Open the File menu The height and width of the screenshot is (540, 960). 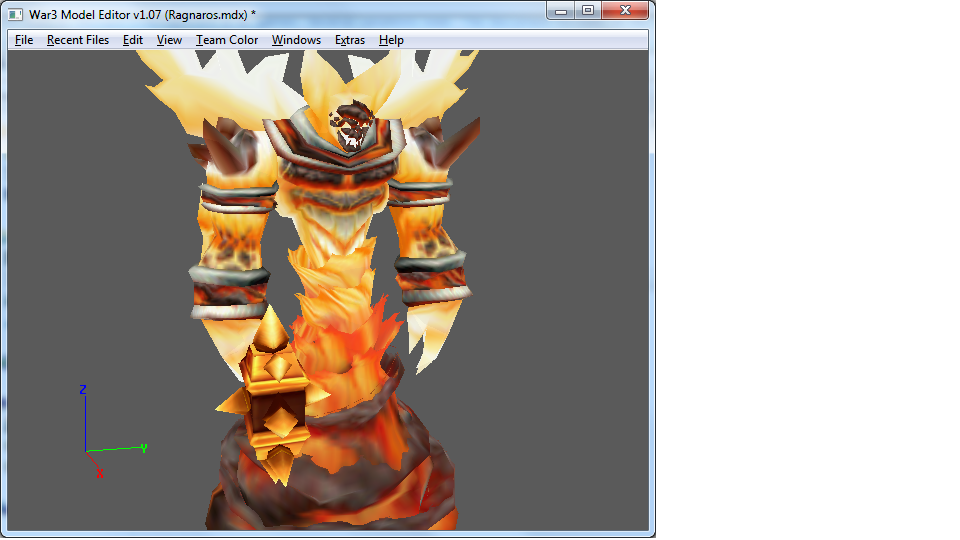coord(24,40)
